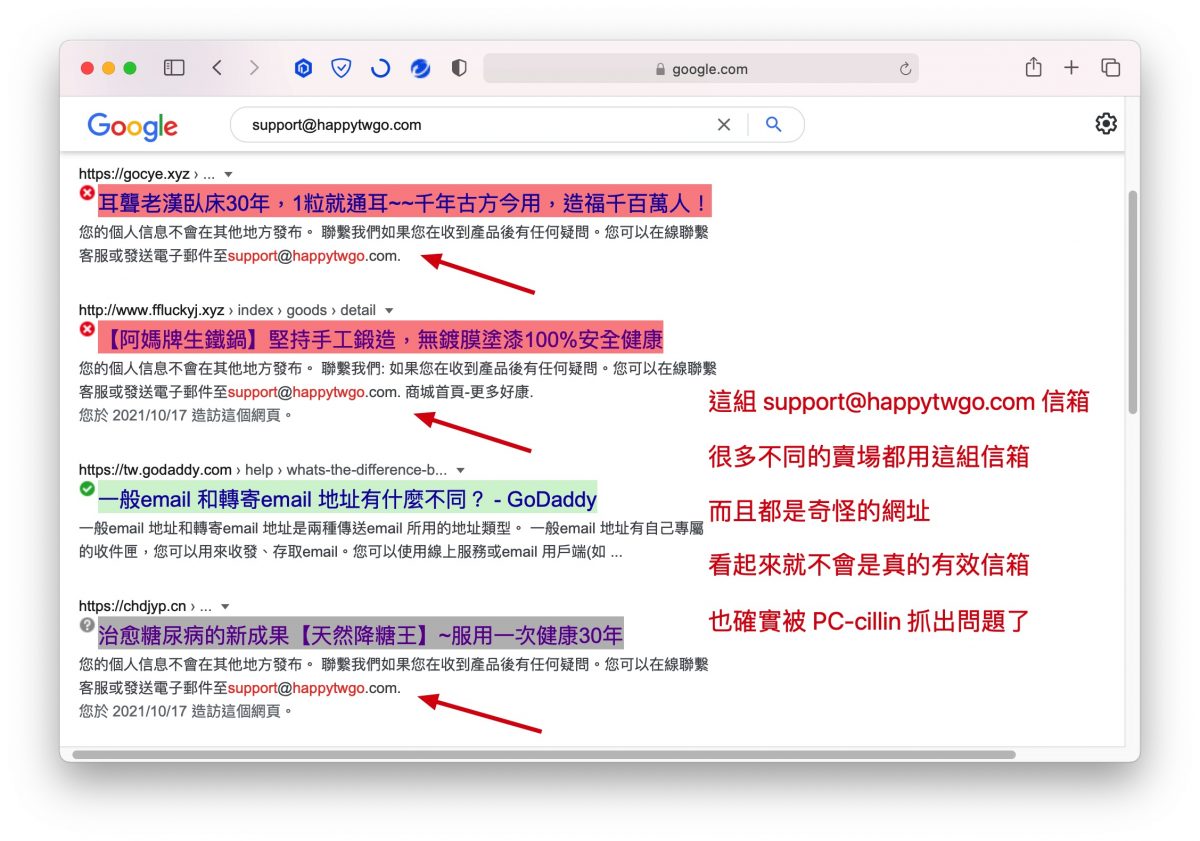This screenshot has width=1200, height=841.
Task: Open the blue globe extension icon
Action: (x=420, y=68)
